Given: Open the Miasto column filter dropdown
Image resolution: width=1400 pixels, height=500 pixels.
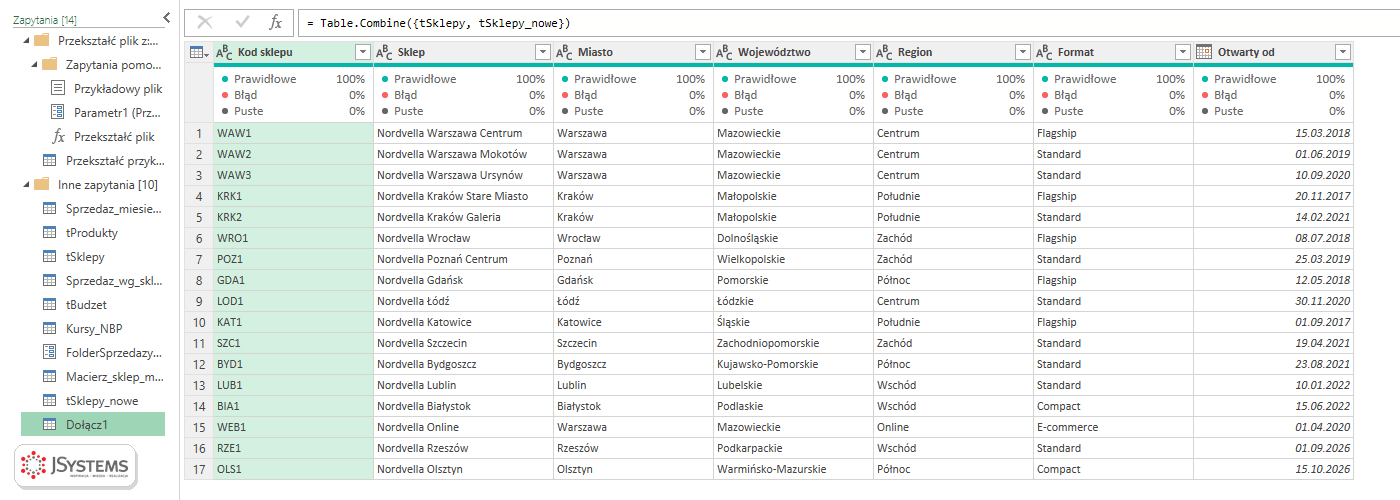Looking at the screenshot, I should (702, 52).
